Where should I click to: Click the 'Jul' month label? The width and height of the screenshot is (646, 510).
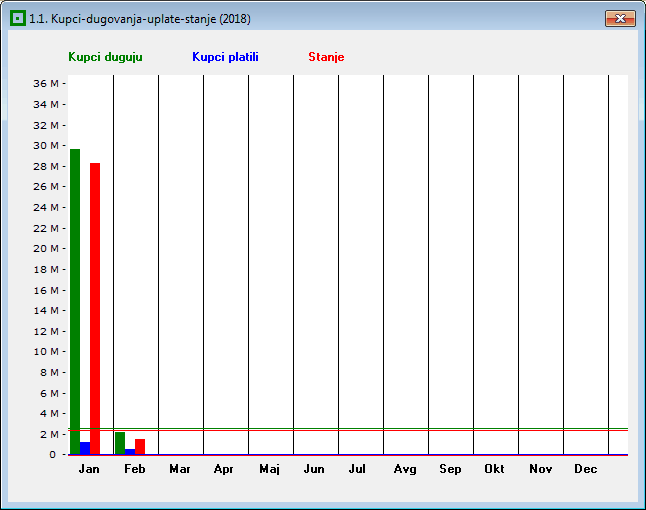pyautogui.click(x=357, y=469)
